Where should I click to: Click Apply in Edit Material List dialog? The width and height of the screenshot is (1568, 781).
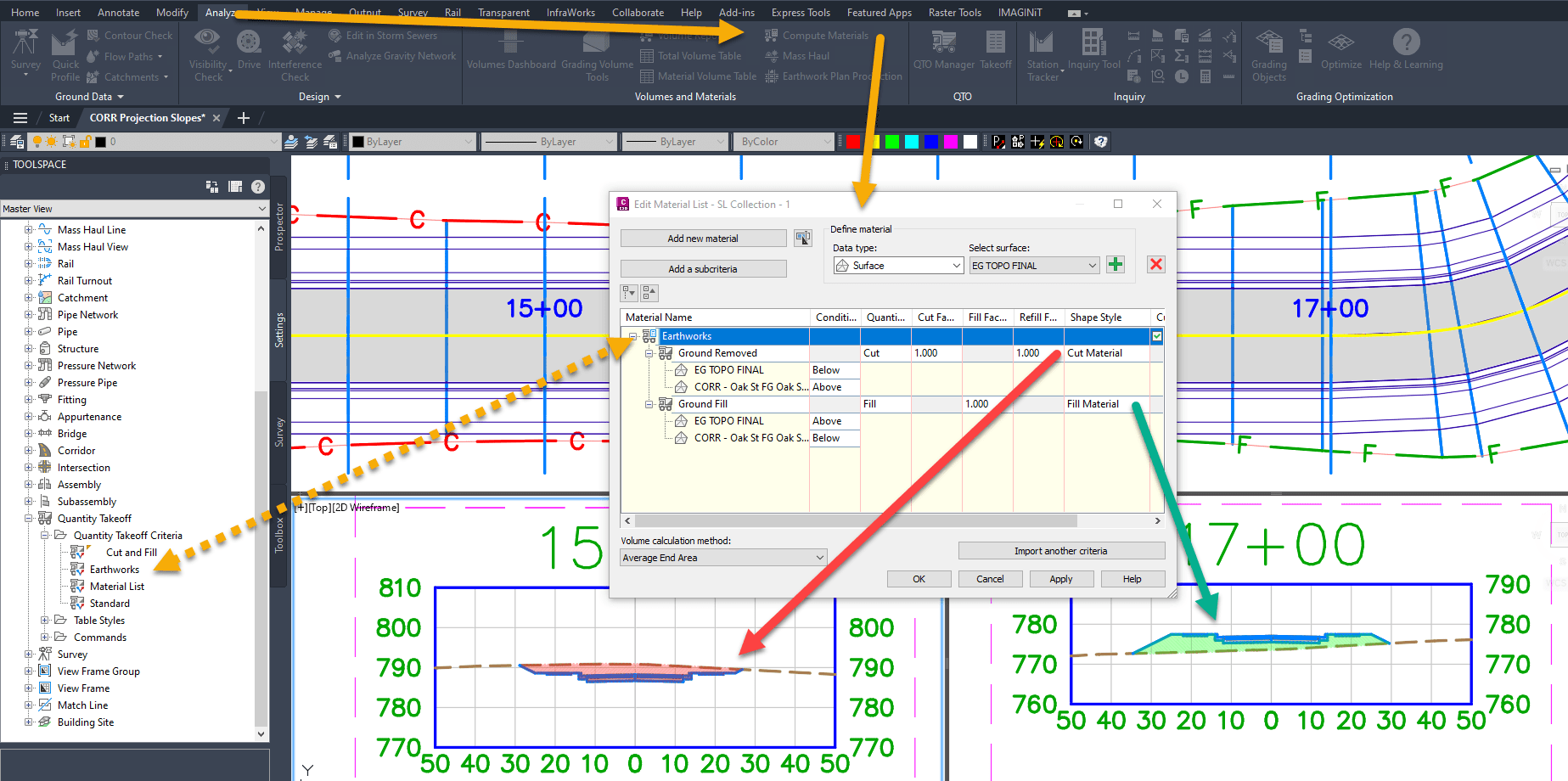click(x=1061, y=579)
